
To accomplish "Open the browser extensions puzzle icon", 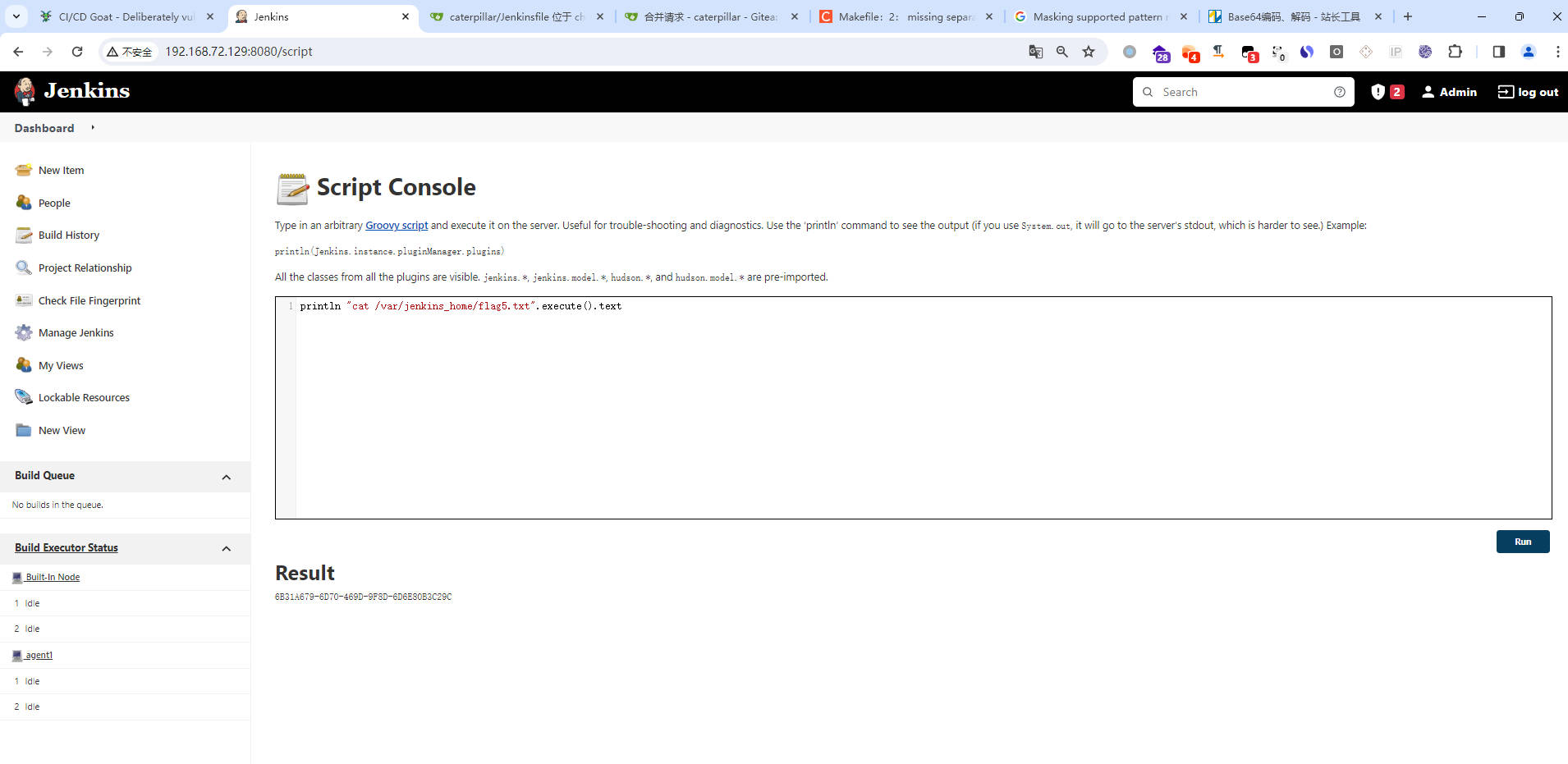I will click(x=1455, y=52).
